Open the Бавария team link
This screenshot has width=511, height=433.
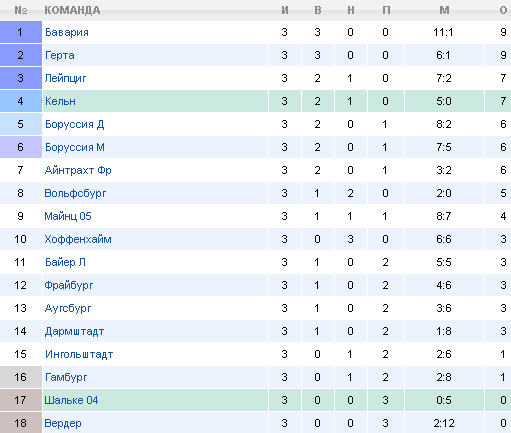coord(67,32)
